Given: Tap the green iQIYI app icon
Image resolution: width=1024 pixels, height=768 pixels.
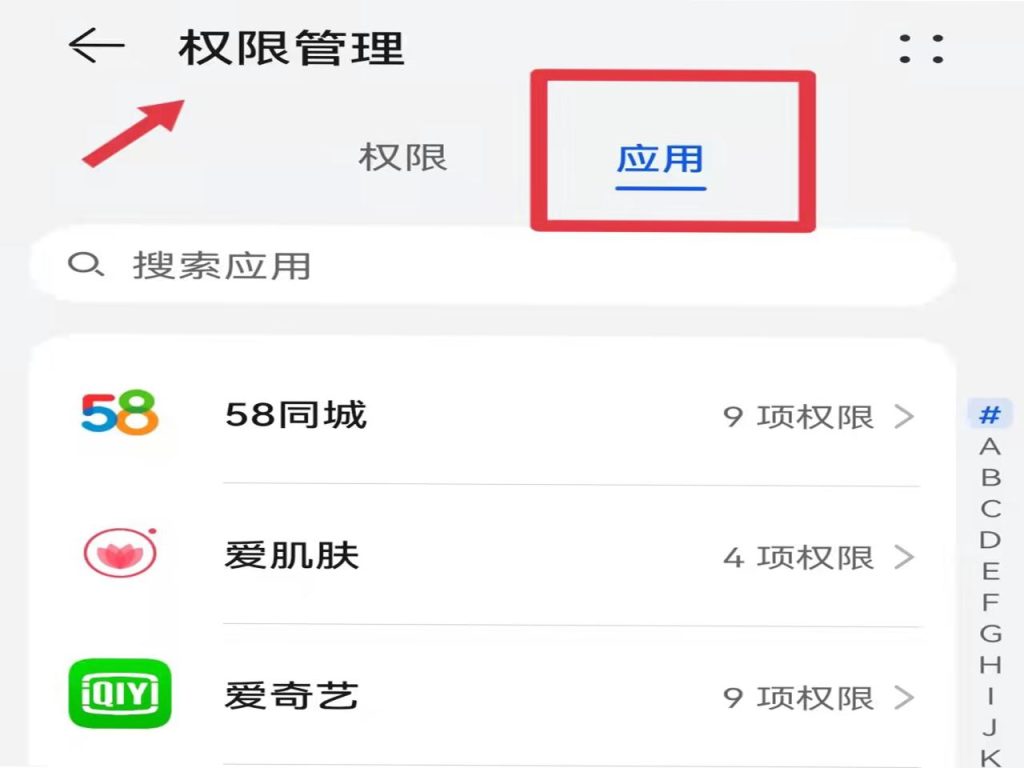Looking at the screenshot, I should [x=120, y=693].
